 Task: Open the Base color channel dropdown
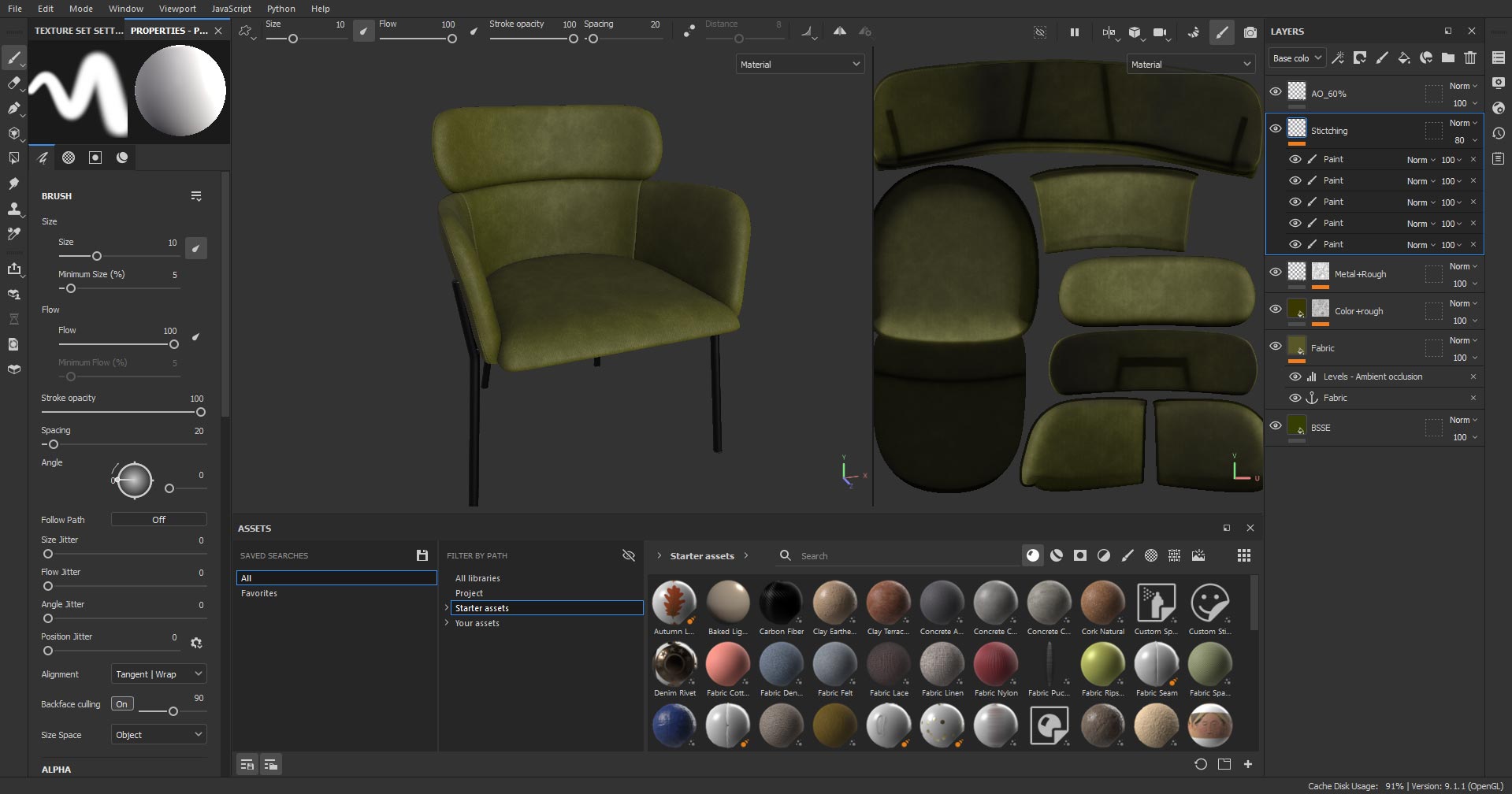tap(1296, 58)
